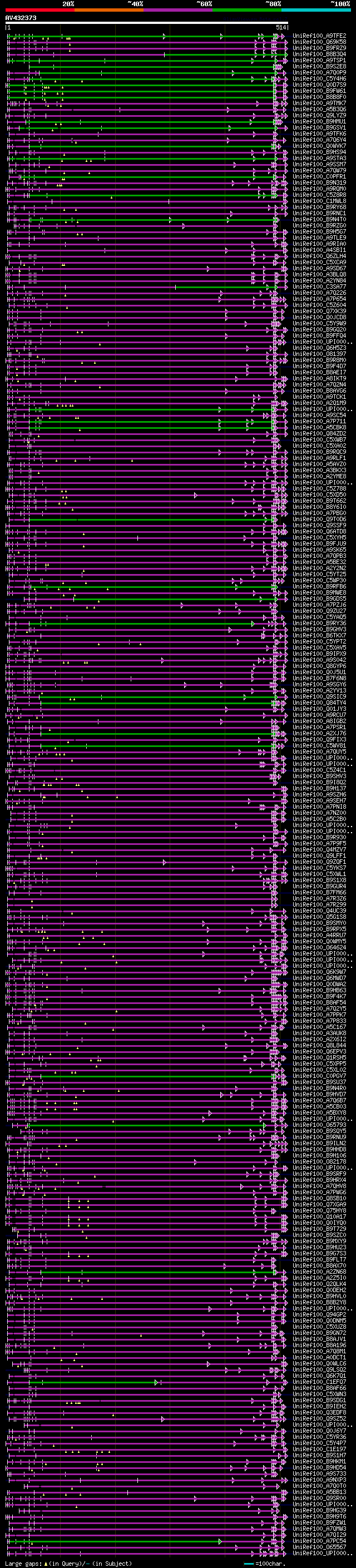The width and height of the screenshot is (356, 1568).
Task: Select label UniRef100_C5Z4C1
Action: (x=319, y=770)
